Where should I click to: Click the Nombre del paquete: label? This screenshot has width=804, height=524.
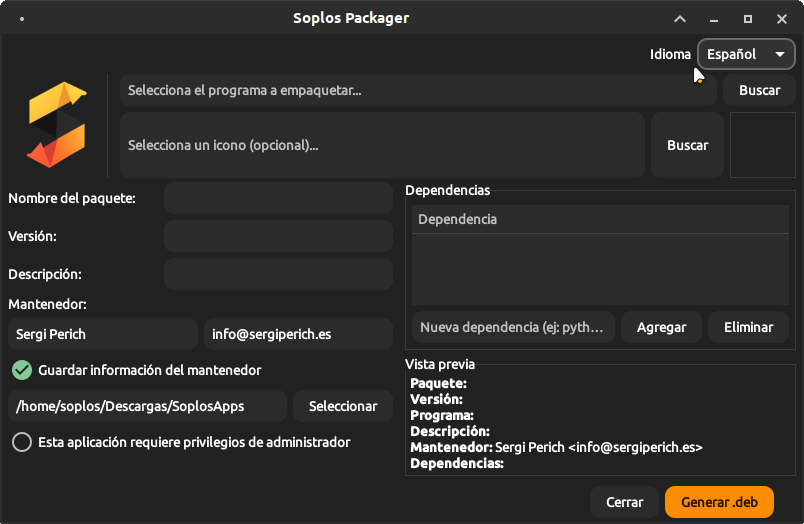[72, 198]
